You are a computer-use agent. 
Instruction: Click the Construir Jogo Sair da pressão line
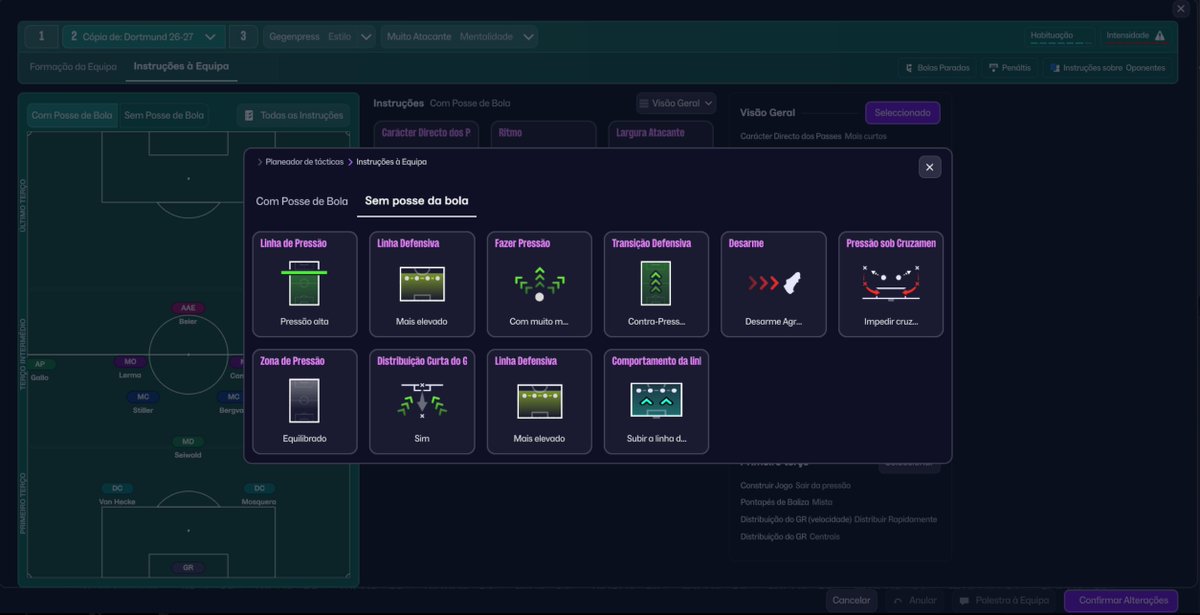(796, 485)
